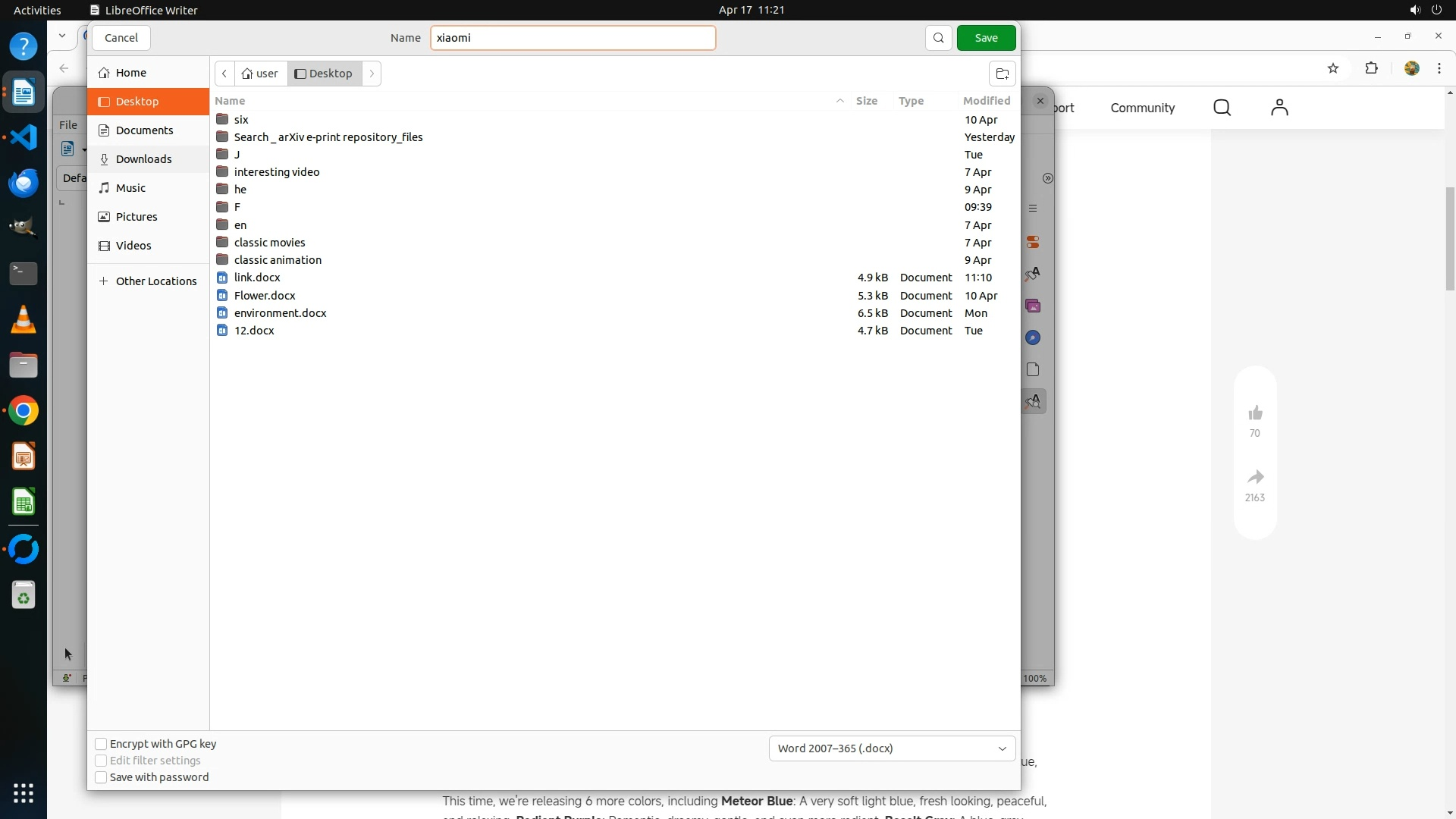Image resolution: width=1456 pixels, height=819 pixels.
Task: Open the Word 2007–365 file type dropdown
Action: (x=892, y=748)
